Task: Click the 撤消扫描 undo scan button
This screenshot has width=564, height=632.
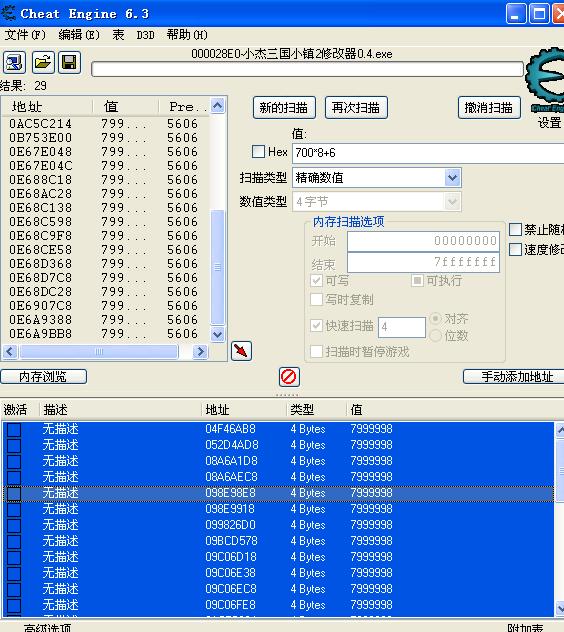Action: [489, 108]
